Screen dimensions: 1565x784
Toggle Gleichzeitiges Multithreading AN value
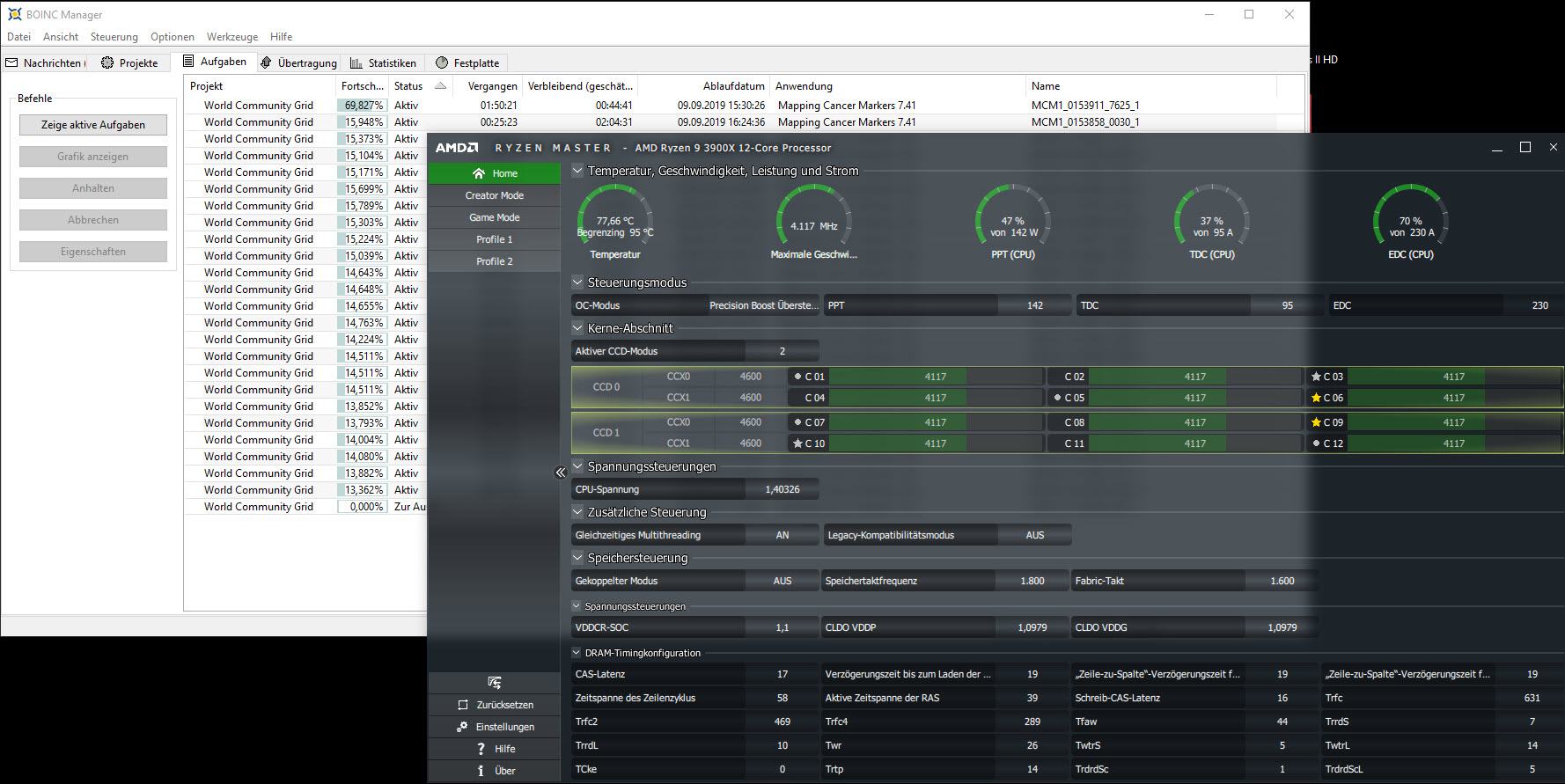coord(782,535)
